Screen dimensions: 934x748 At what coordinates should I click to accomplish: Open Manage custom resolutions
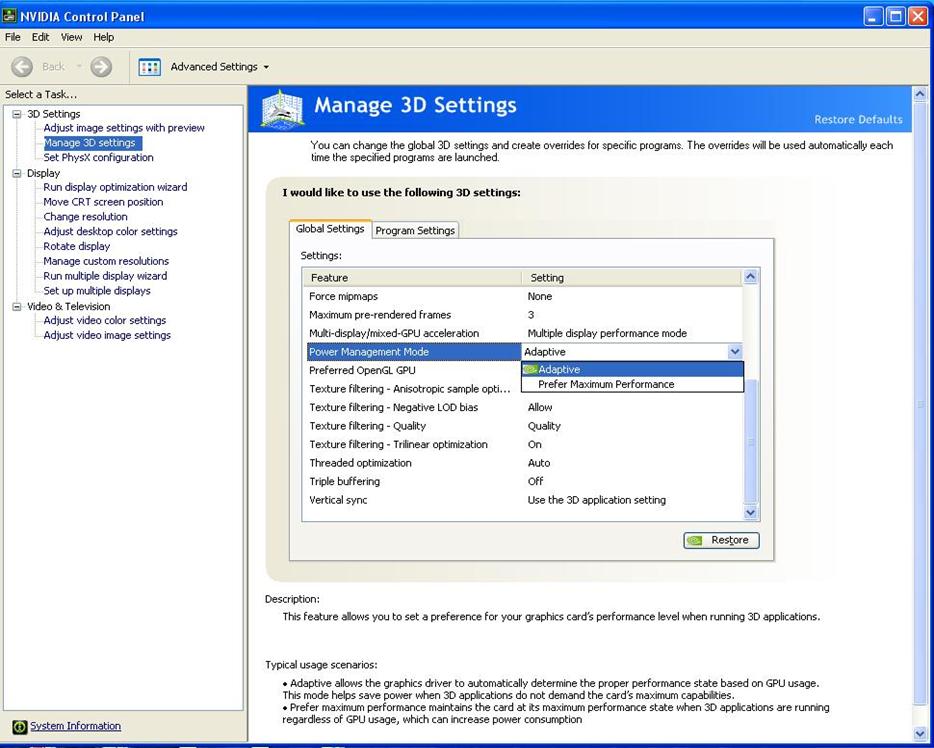(x=106, y=261)
